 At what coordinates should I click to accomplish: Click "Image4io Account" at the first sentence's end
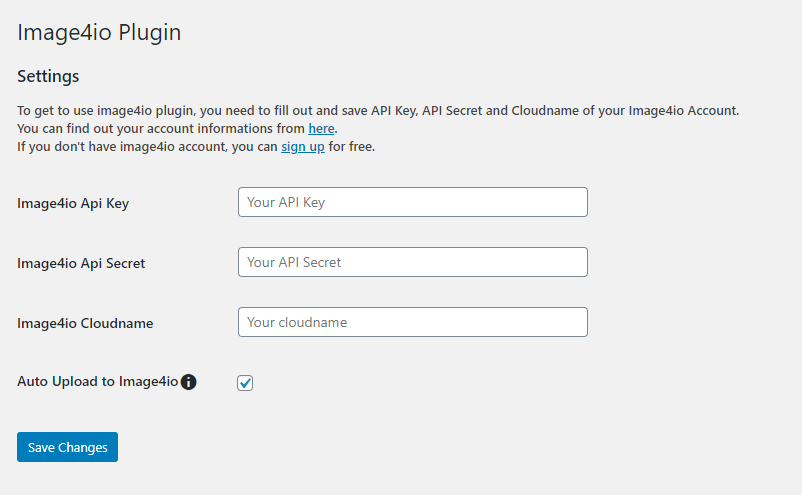click(682, 111)
